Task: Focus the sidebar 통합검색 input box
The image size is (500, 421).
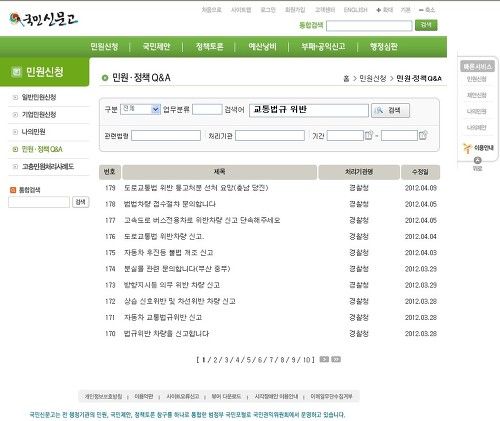Action: coord(39,202)
